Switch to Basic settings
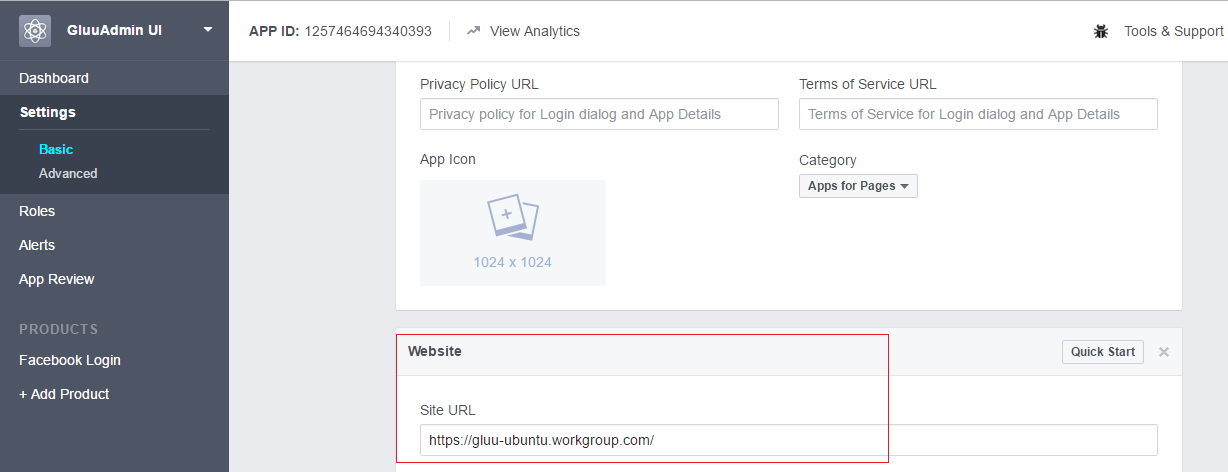 coord(56,149)
